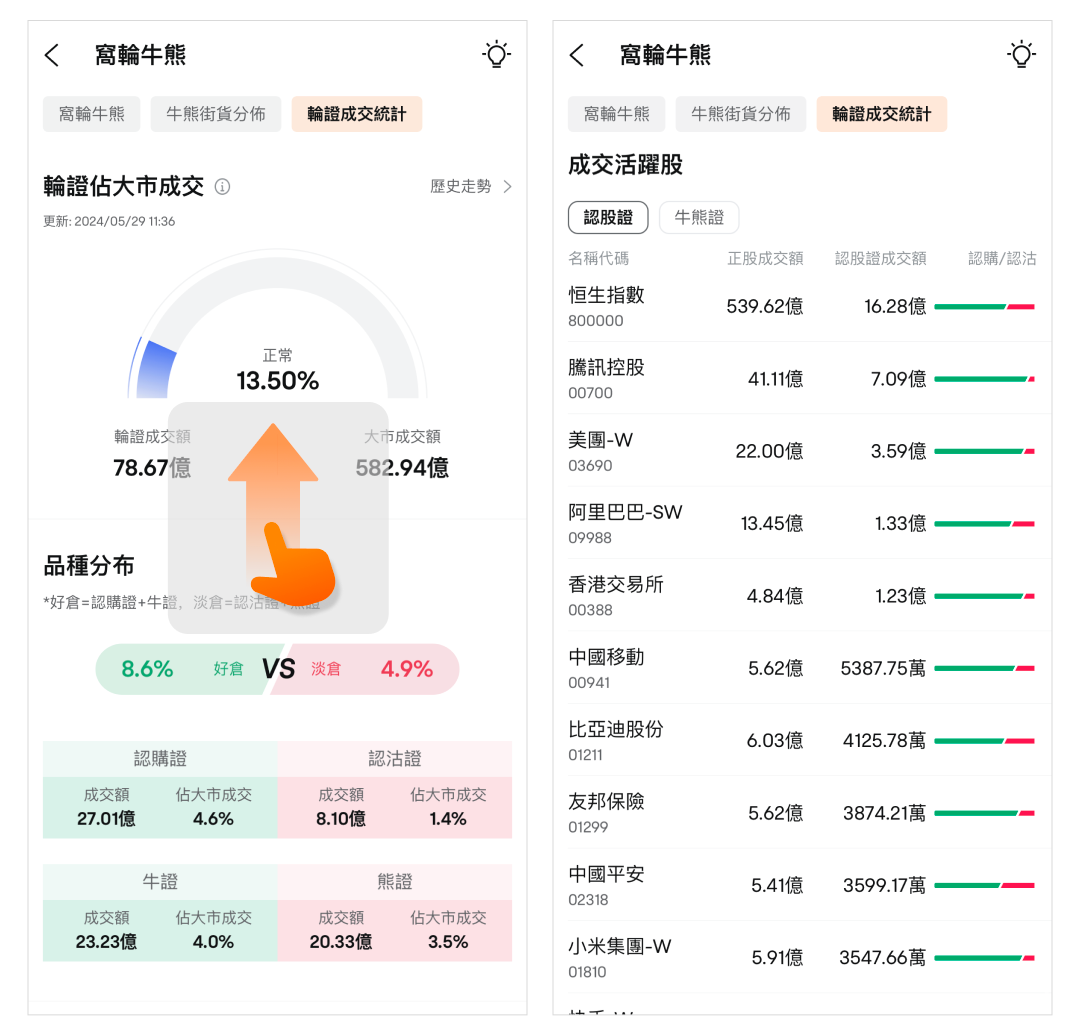1080x1036 pixels.
Task: Switch to the 牛熊證 filter pill
Action: pos(698,217)
